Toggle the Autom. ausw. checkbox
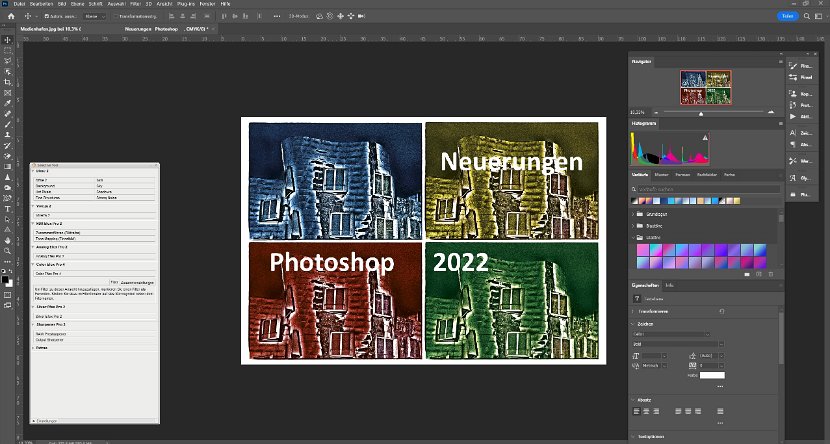 [x=47, y=16]
